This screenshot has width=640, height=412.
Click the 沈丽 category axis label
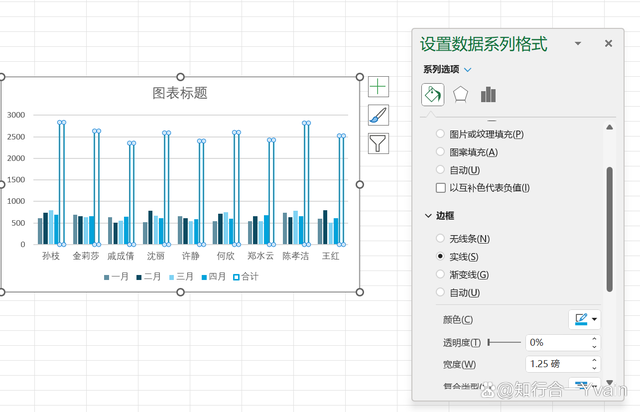pyautogui.click(x=156, y=256)
